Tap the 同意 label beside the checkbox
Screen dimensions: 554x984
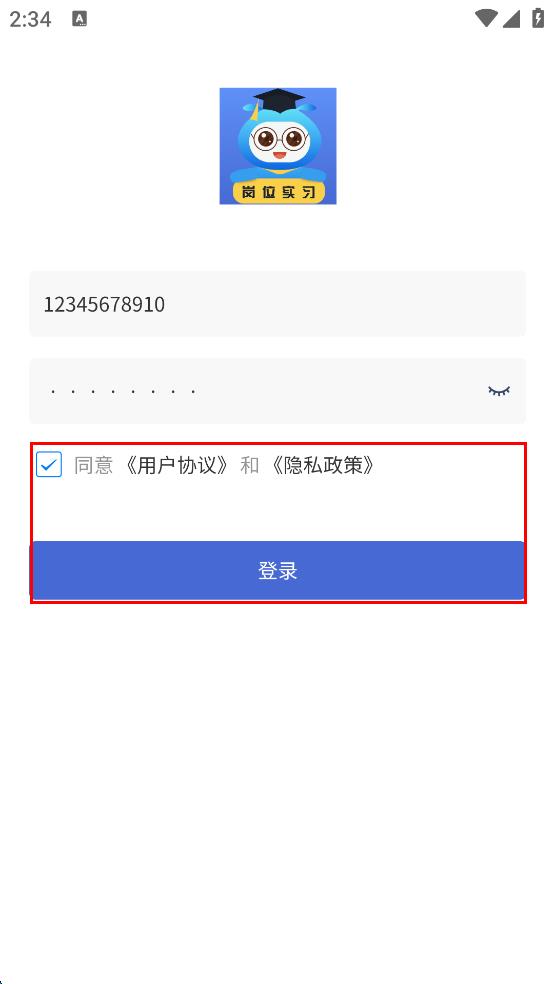[93, 465]
